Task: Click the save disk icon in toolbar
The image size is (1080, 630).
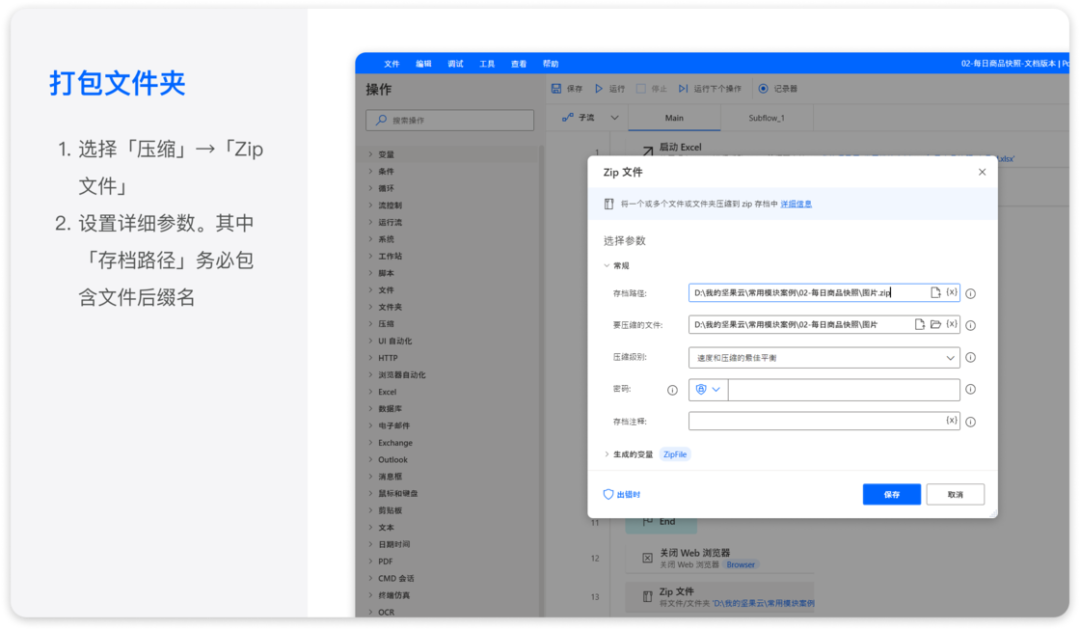Action: [x=556, y=88]
